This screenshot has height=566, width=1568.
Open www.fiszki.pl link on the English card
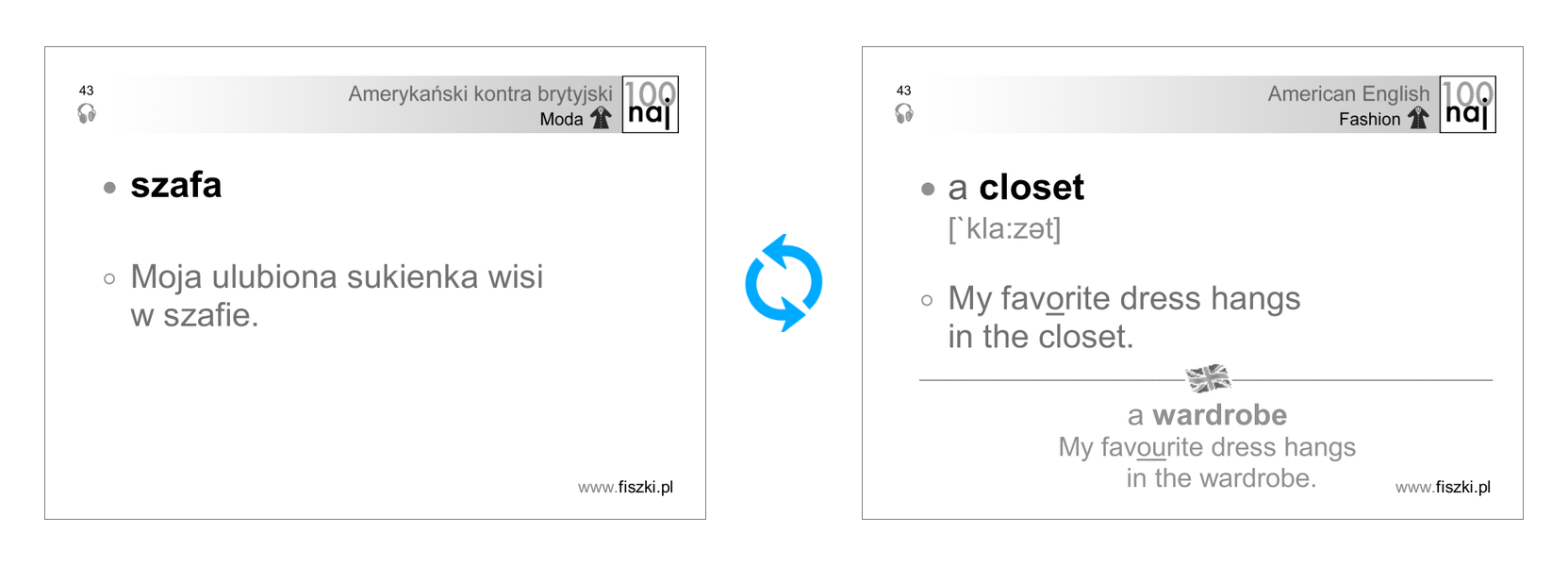(1443, 487)
